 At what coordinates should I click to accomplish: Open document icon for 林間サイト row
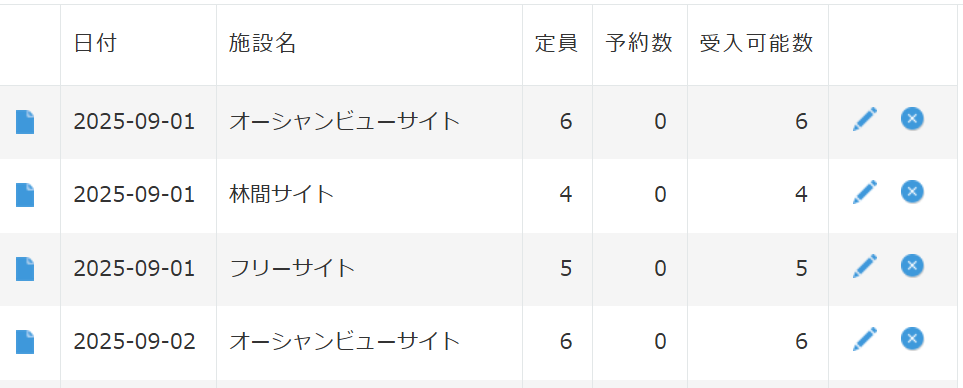click(x=25, y=195)
